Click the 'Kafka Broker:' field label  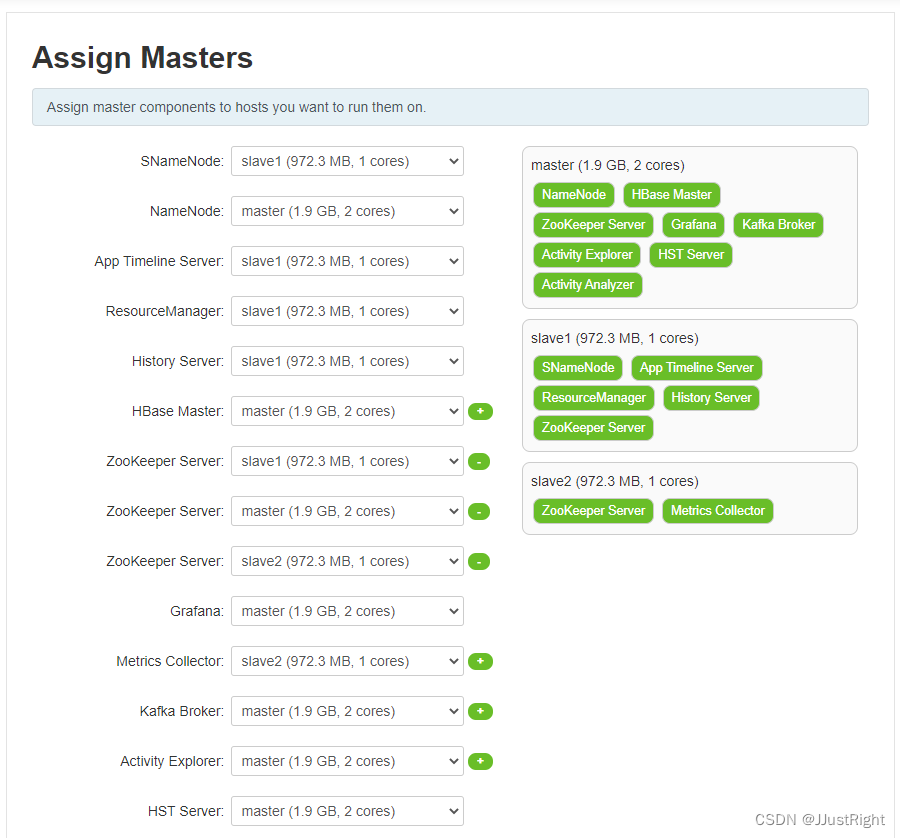(181, 711)
